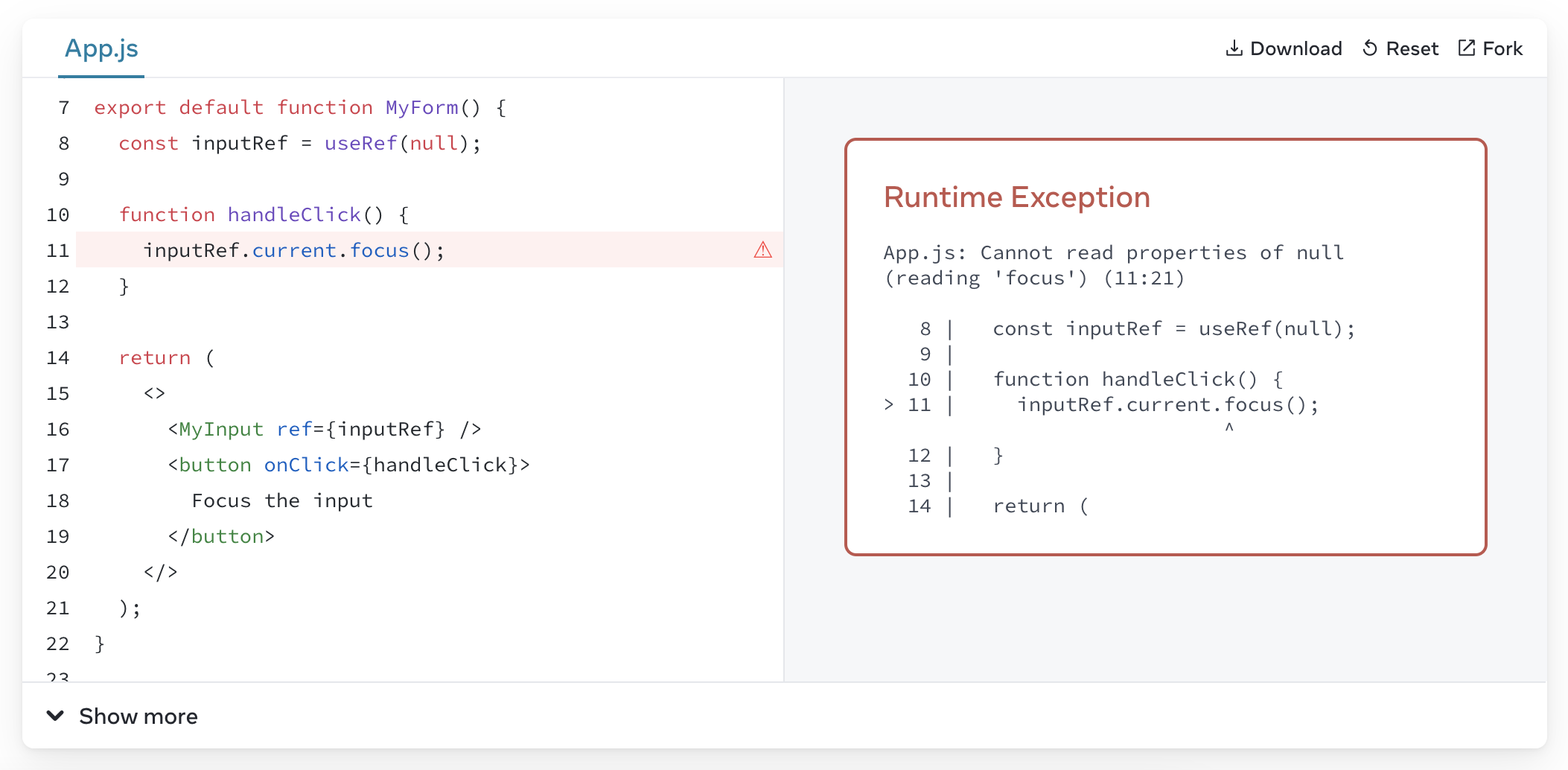Click the warning triangle on line 11

[763, 249]
